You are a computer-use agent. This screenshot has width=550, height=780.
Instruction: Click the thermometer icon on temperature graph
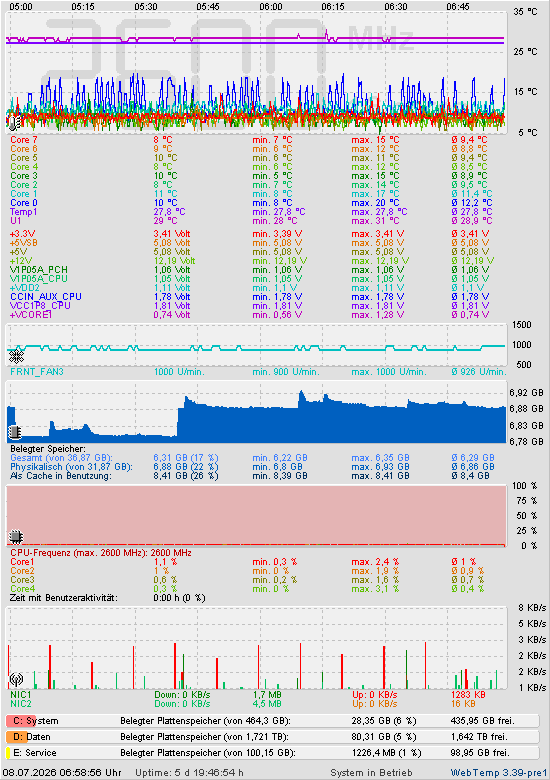pyautogui.click(x=14, y=122)
